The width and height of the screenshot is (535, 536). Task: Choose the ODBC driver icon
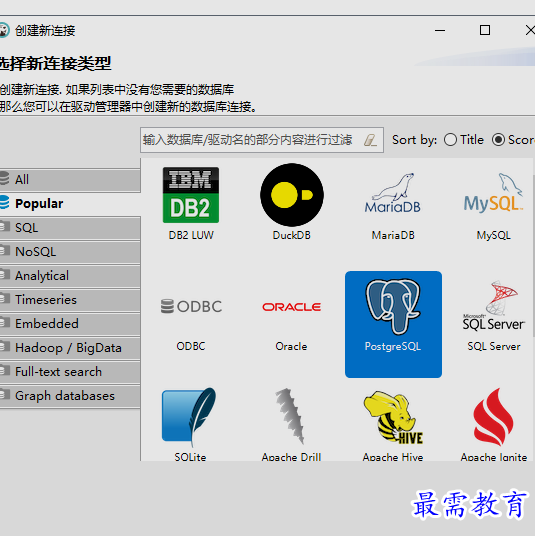(191, 306)
